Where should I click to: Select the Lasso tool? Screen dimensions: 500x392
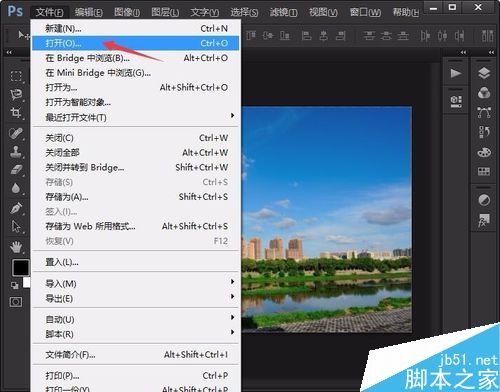16,94
